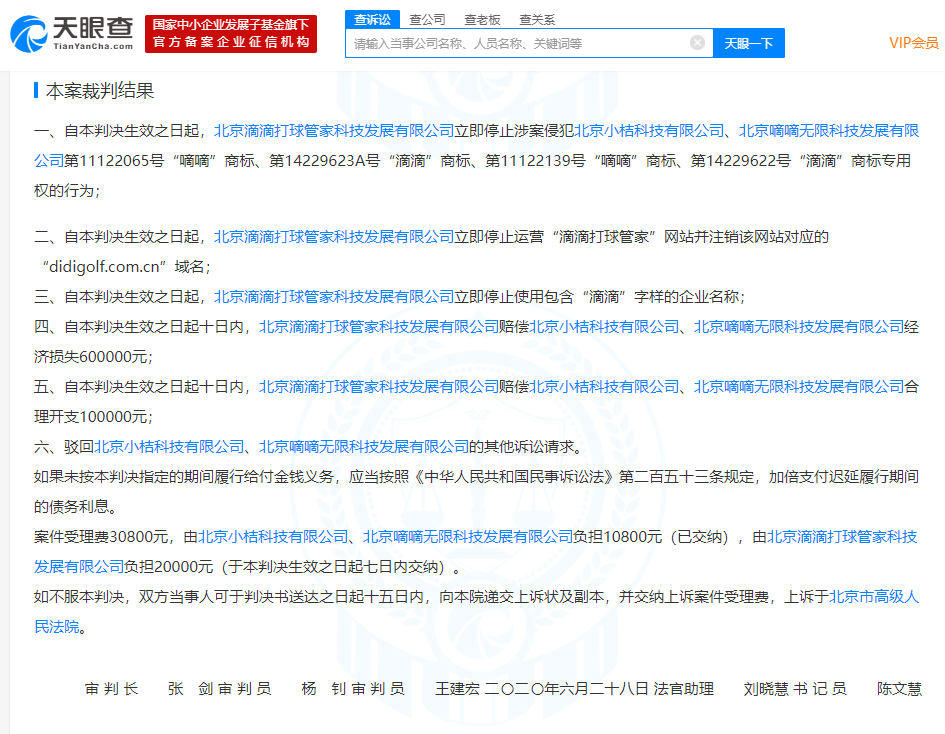This screenshot has width=945, height=734.
Task: Open 北京滴滴打球管家科技发展有限公司 link in item 四
Action: [379, 327]
